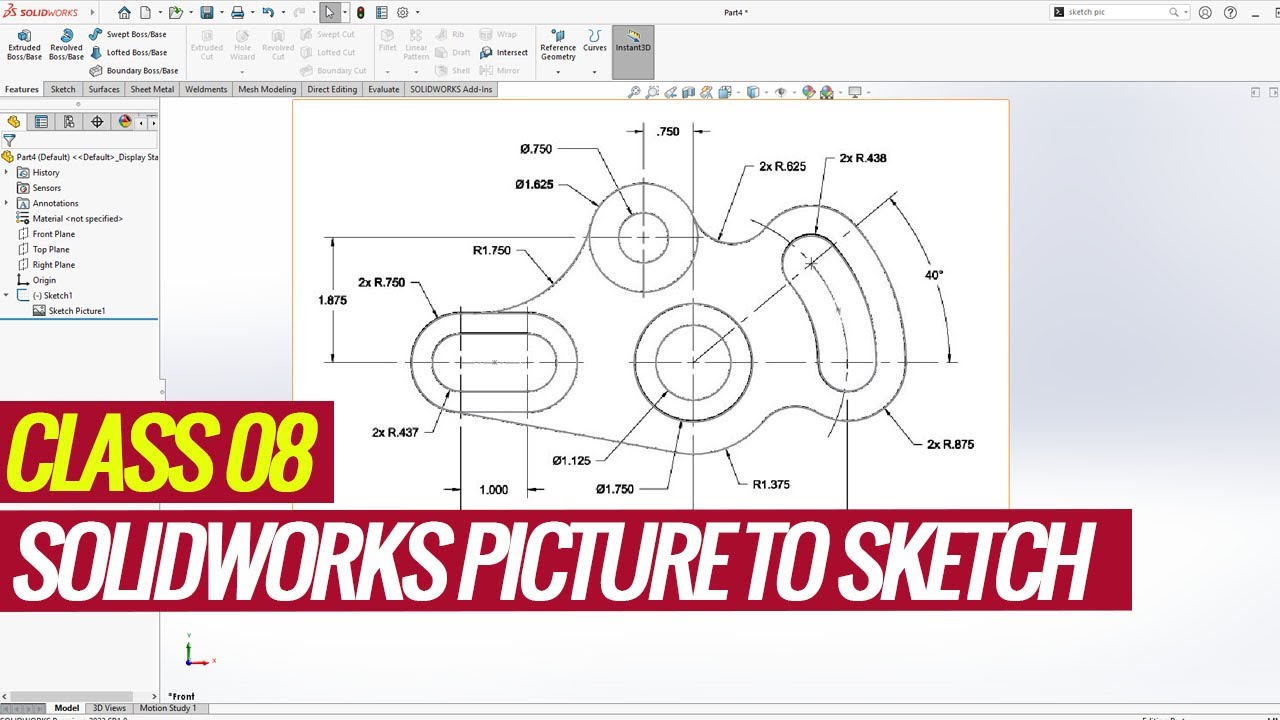Open the Help question mark icon
Viewport: 1280px width, 720px height.
1230,13
